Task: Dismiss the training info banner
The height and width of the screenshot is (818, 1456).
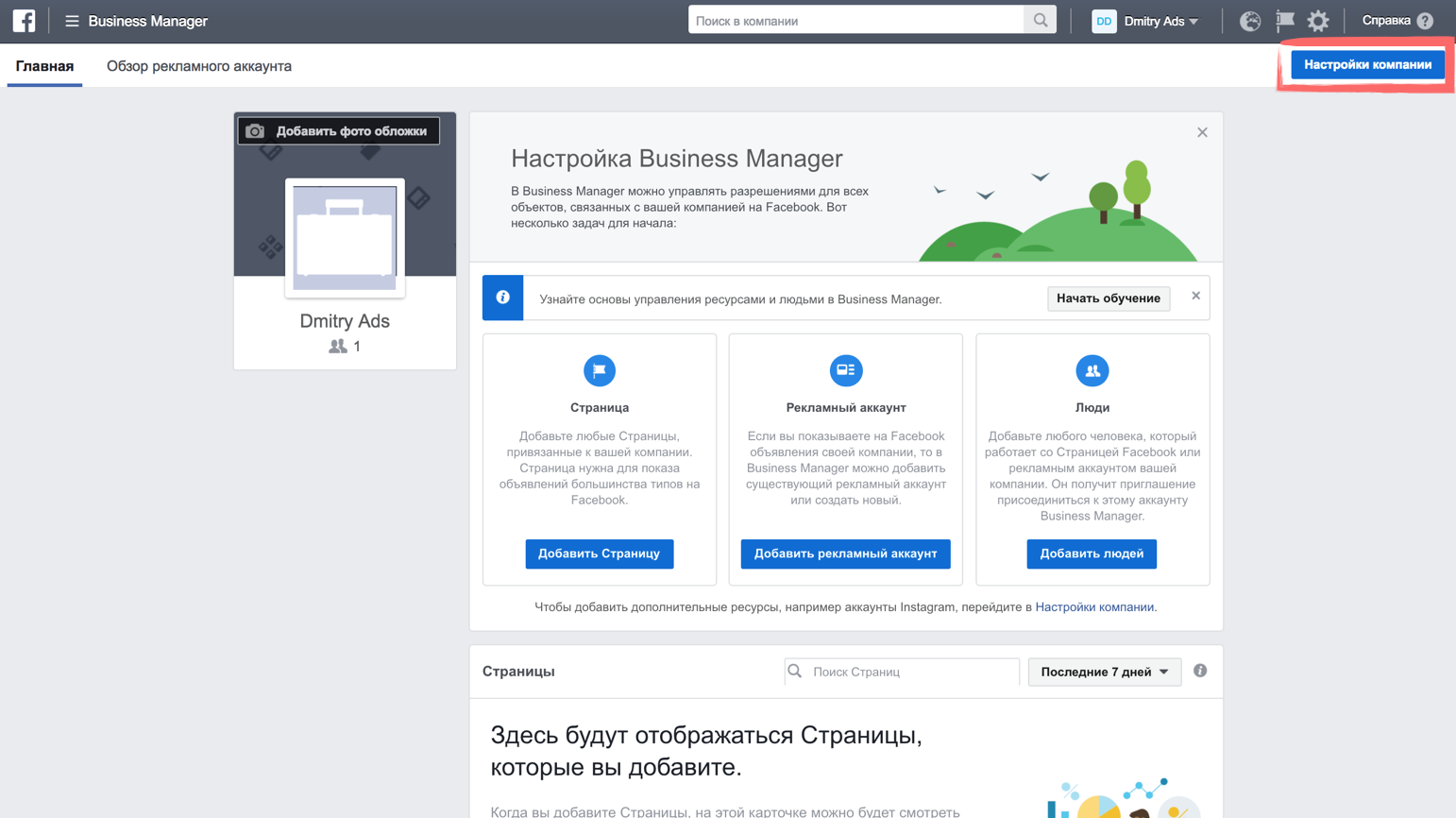Action: tap(1195, 296)
